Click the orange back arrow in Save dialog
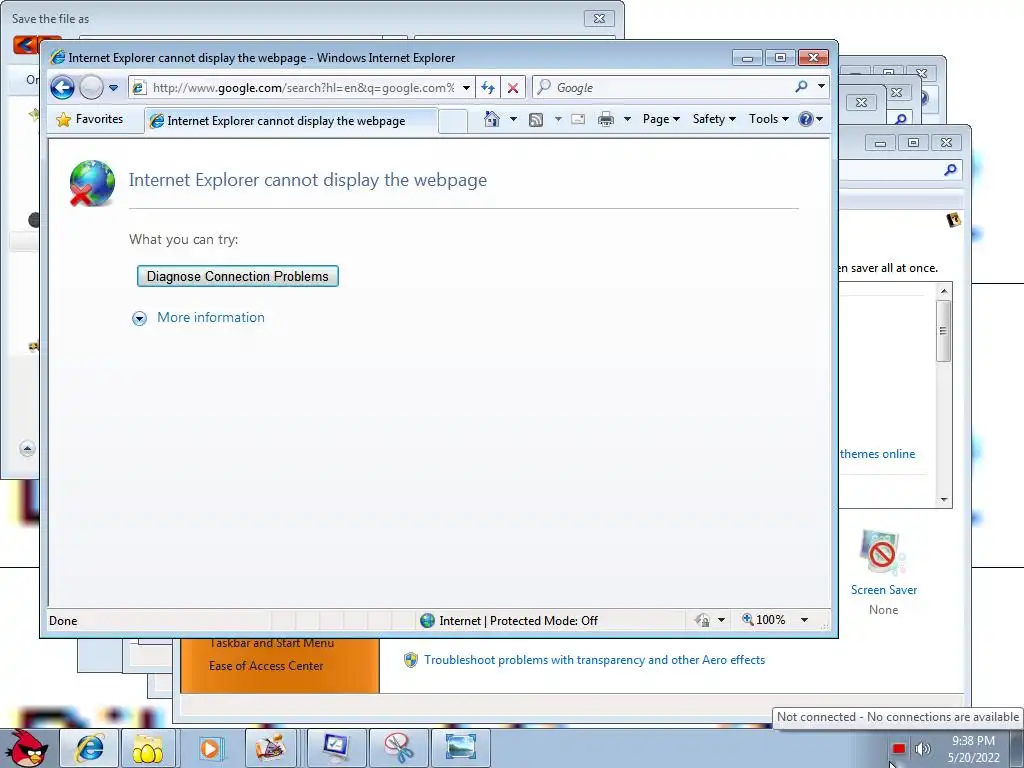The width and height of the screenshot is (1024, 768). coord(25,44)
